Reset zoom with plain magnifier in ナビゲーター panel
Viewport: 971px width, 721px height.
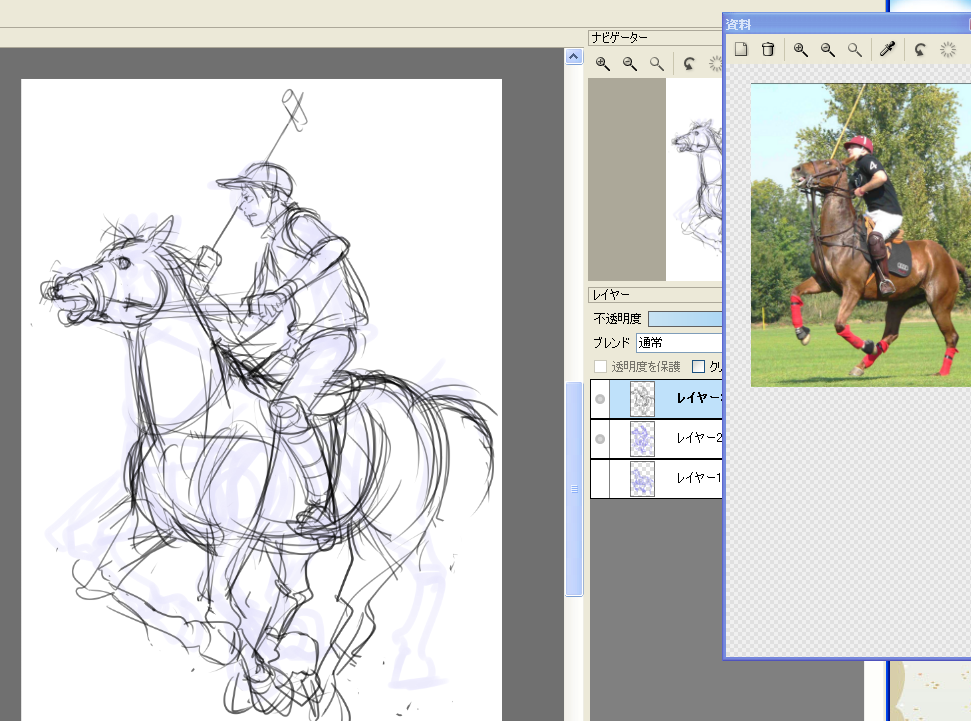coord(656,63)
